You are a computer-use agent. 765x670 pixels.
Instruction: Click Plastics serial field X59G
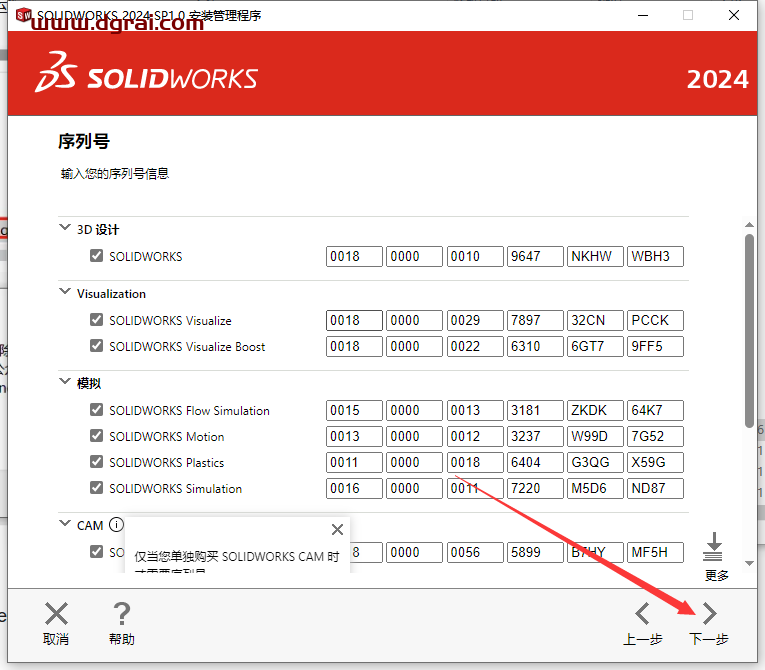[x=655, y=462]
